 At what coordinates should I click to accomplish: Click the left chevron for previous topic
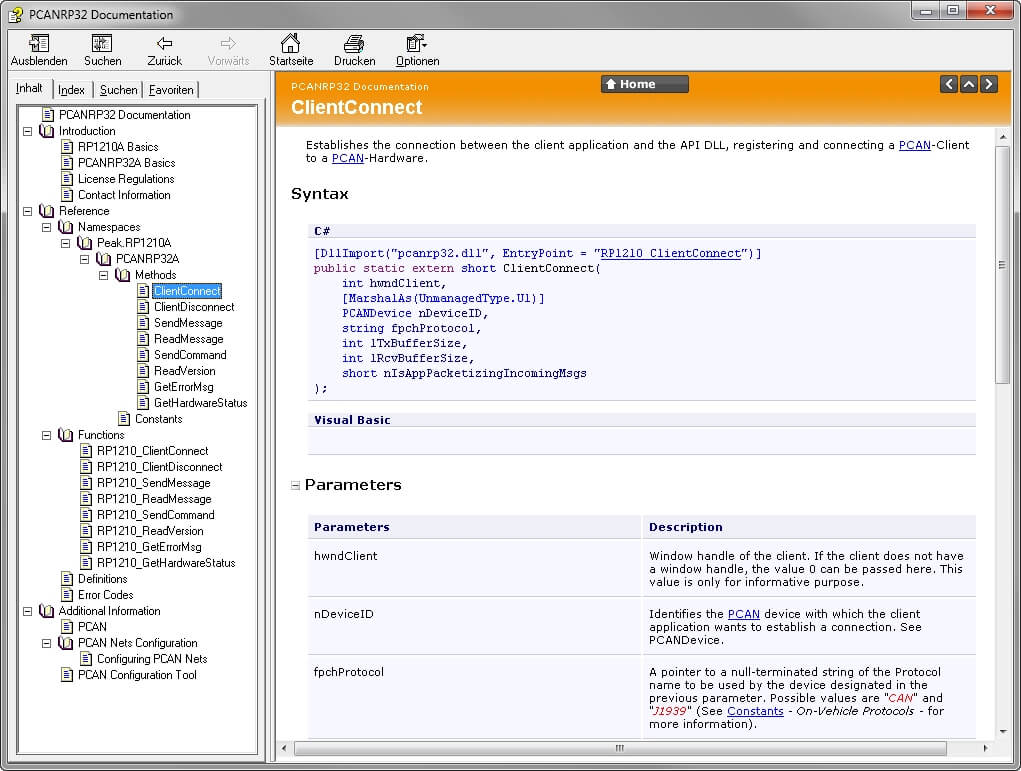(948, 84)
